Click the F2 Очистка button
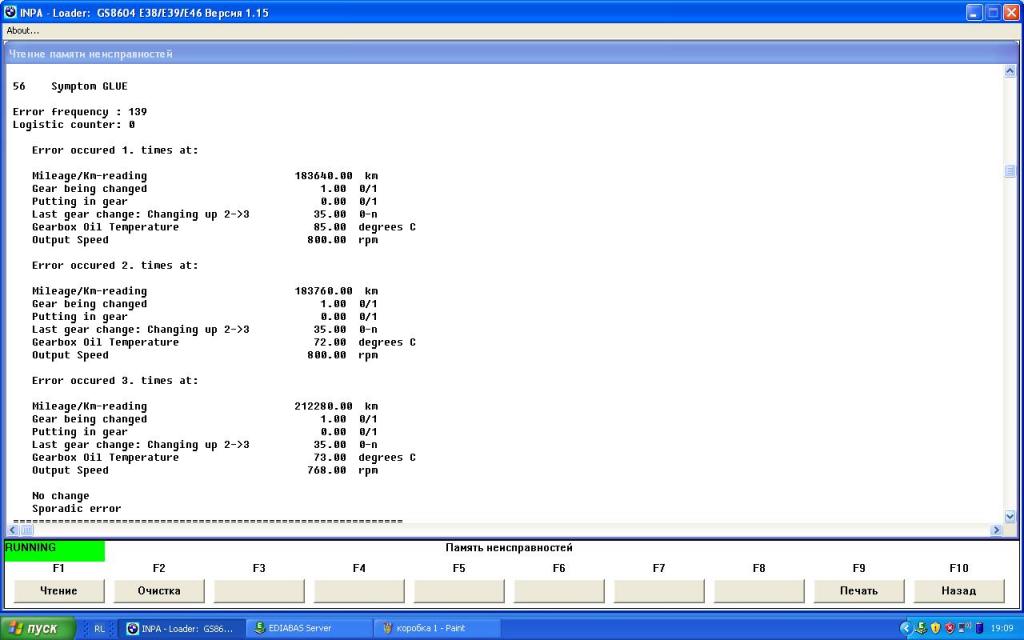The height and width of the screenshot is (640, 1024). click(x=159, y=591)
